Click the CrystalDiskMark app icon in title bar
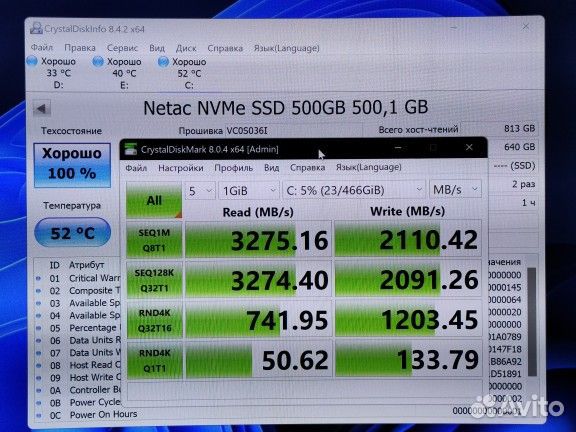 point(130,149)
